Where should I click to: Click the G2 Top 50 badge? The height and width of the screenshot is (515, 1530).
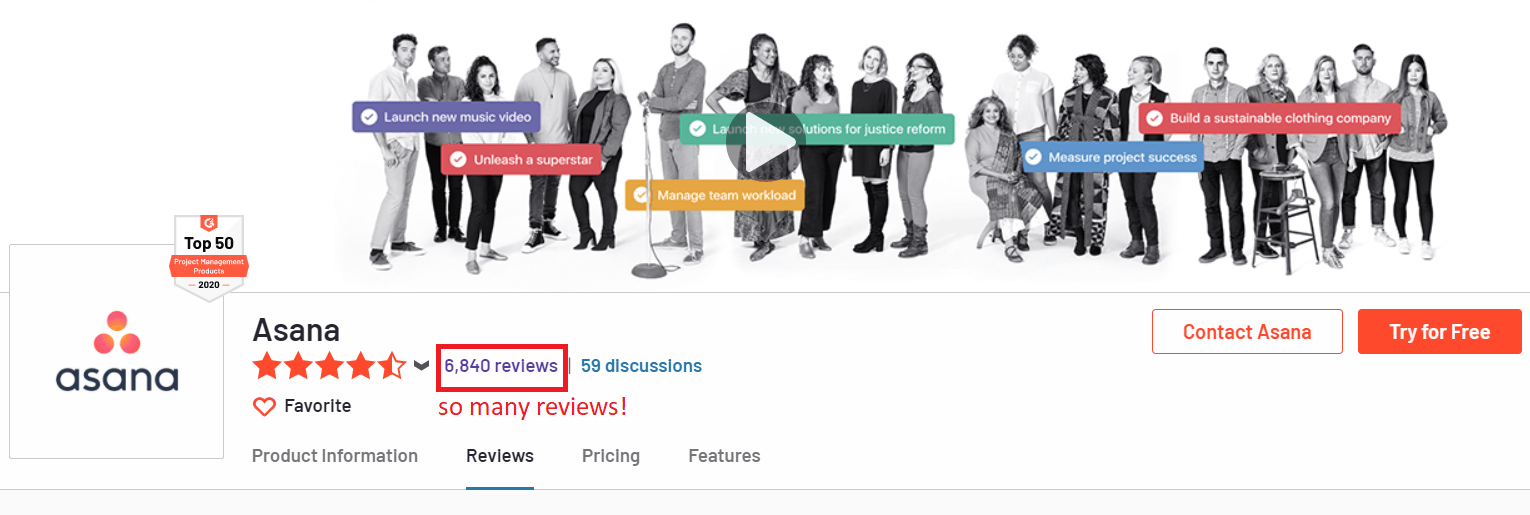(209, 257)
